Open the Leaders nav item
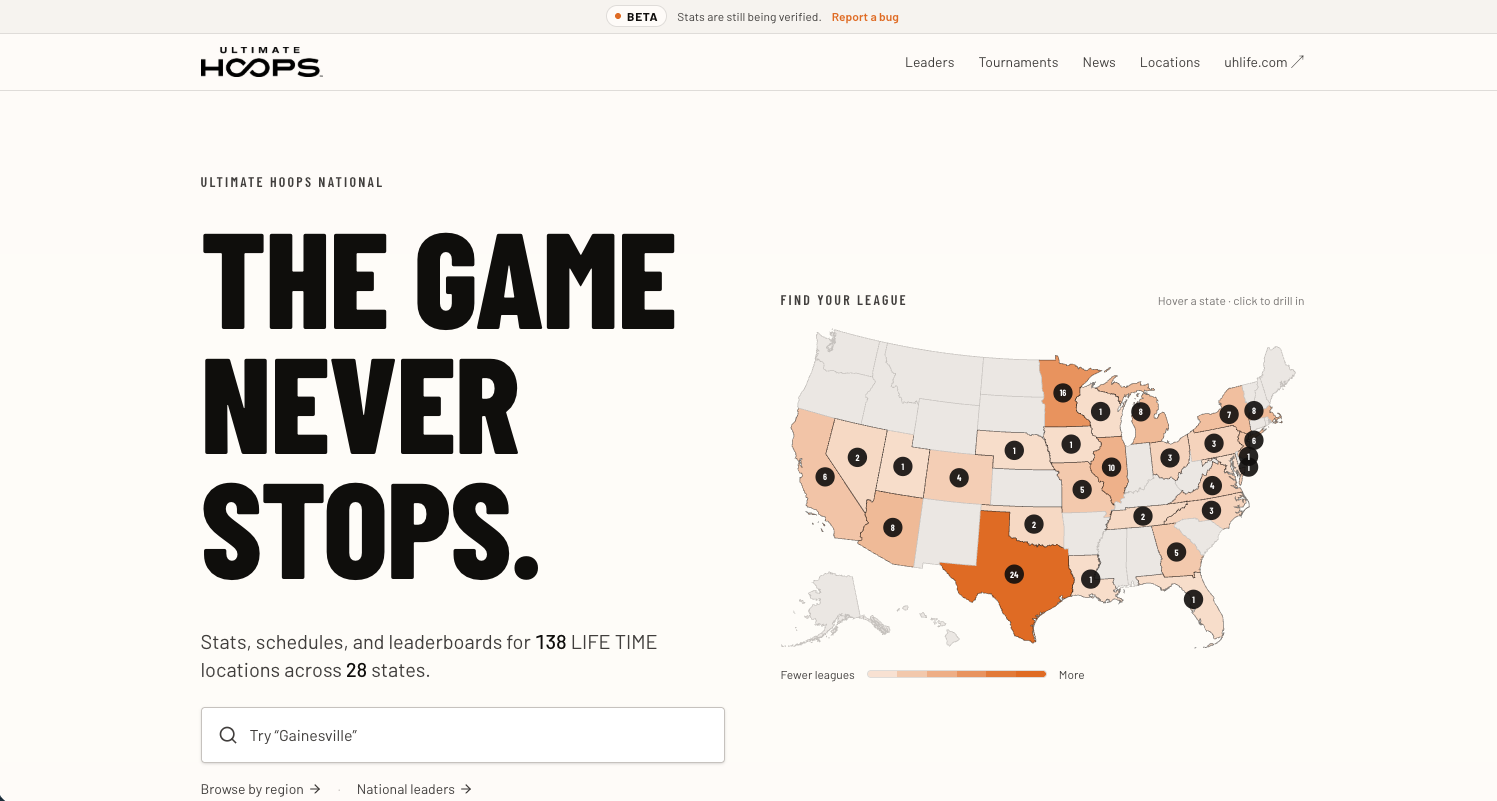1497x801 pixels. 930,62
